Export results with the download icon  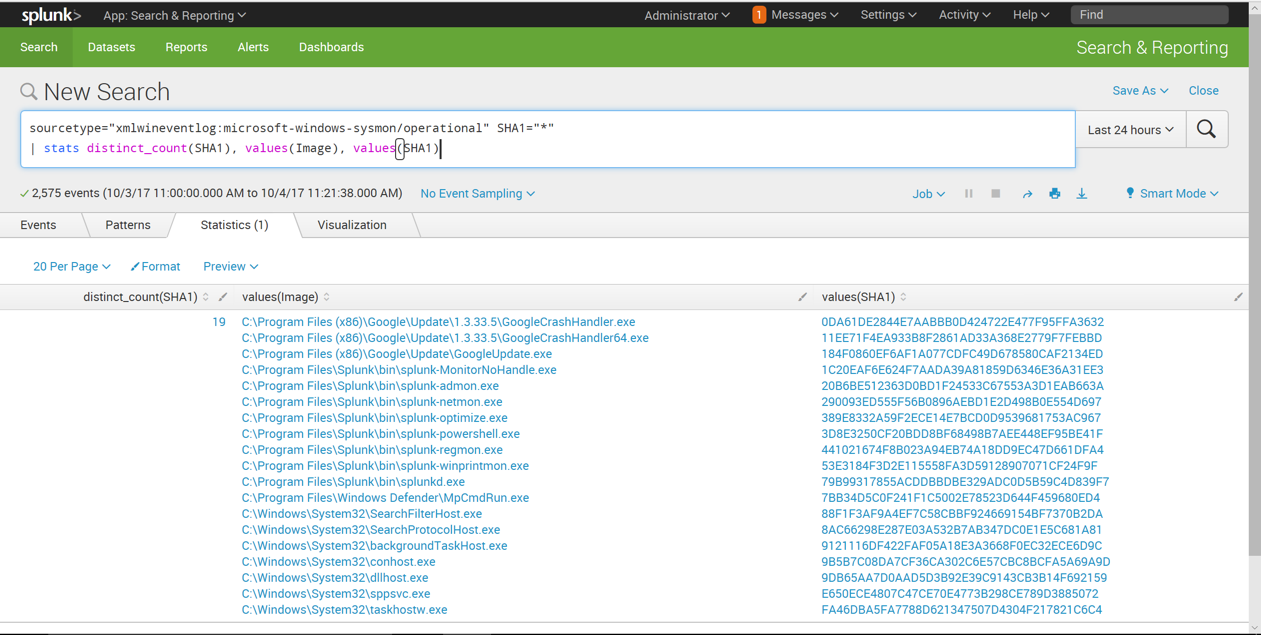(x=1081, y=194)
